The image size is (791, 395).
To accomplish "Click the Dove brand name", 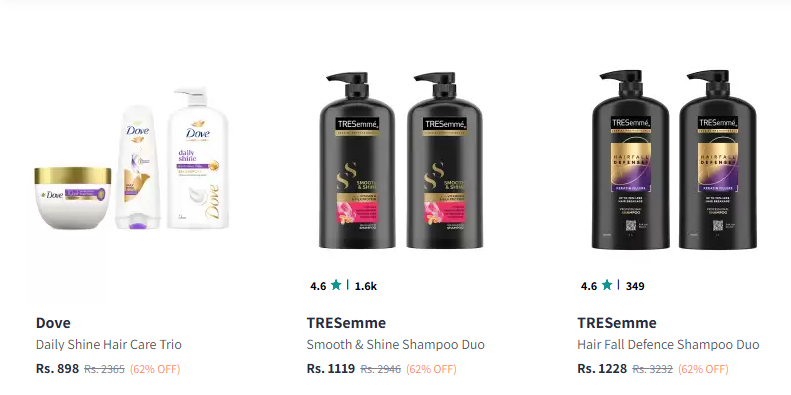I will click(x=53, y=323).
